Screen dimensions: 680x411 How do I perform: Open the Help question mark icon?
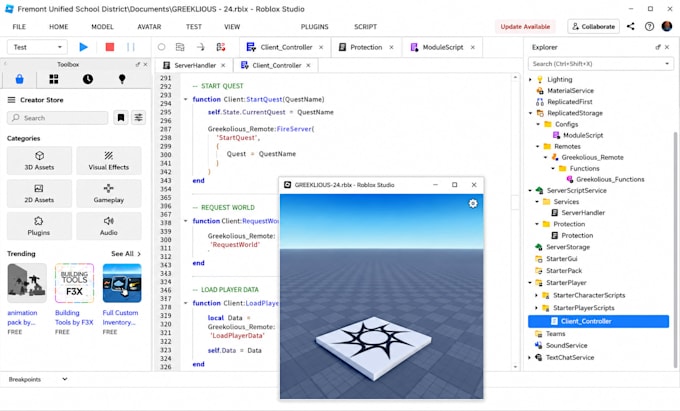(649, 26)
